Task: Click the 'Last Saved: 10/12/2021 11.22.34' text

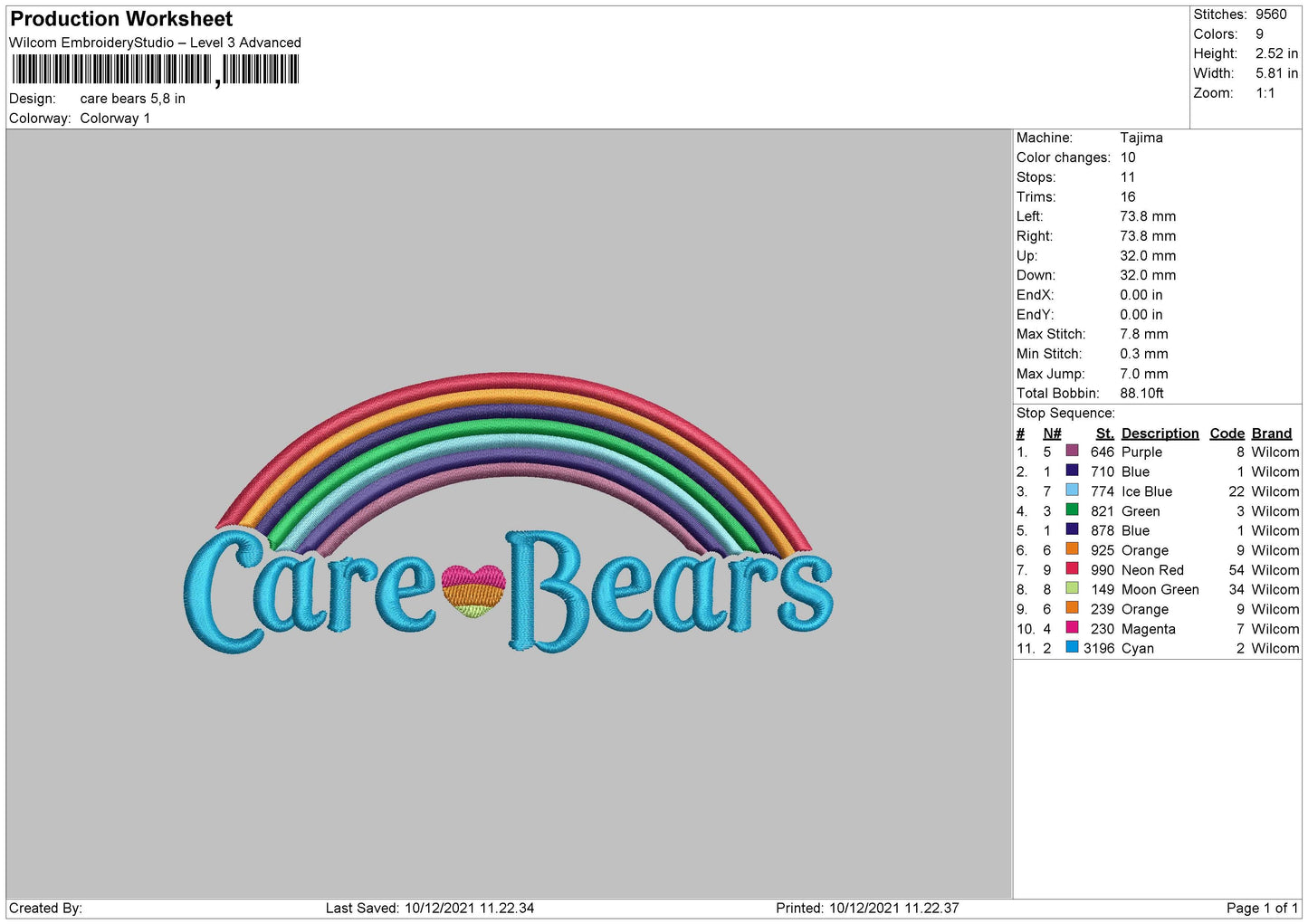Action: click(430, 908)
